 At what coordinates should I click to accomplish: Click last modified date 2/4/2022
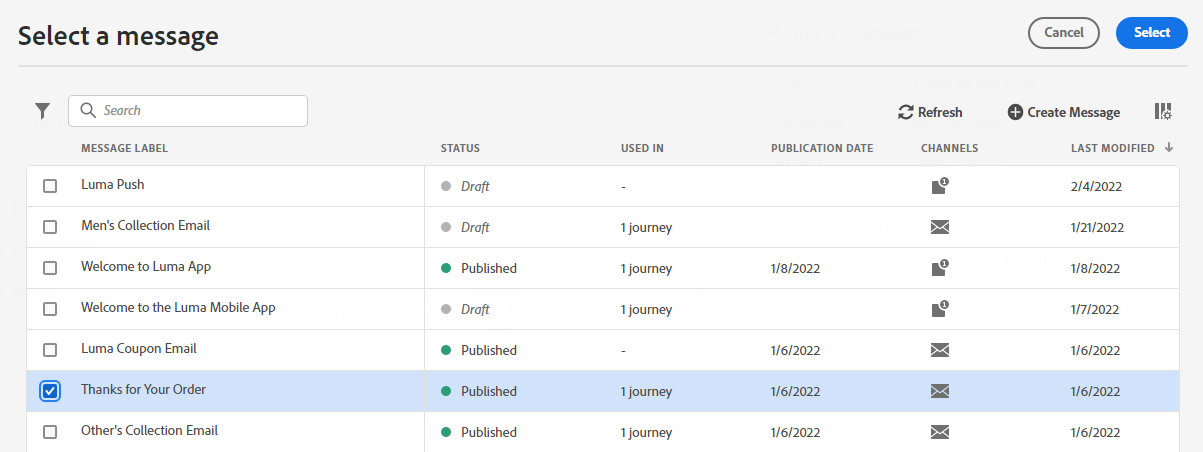pos(1095,186)
